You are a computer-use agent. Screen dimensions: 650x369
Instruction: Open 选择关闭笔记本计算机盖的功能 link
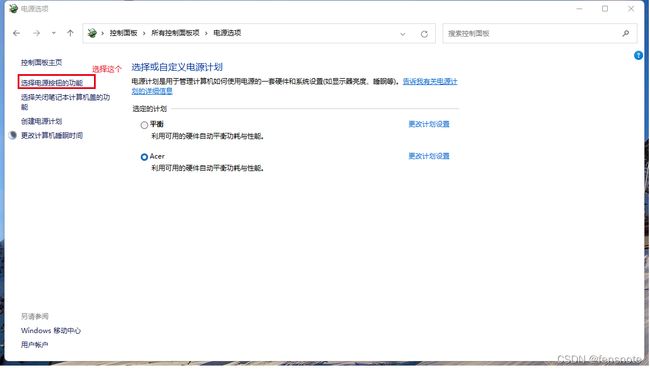pos(65,102)
